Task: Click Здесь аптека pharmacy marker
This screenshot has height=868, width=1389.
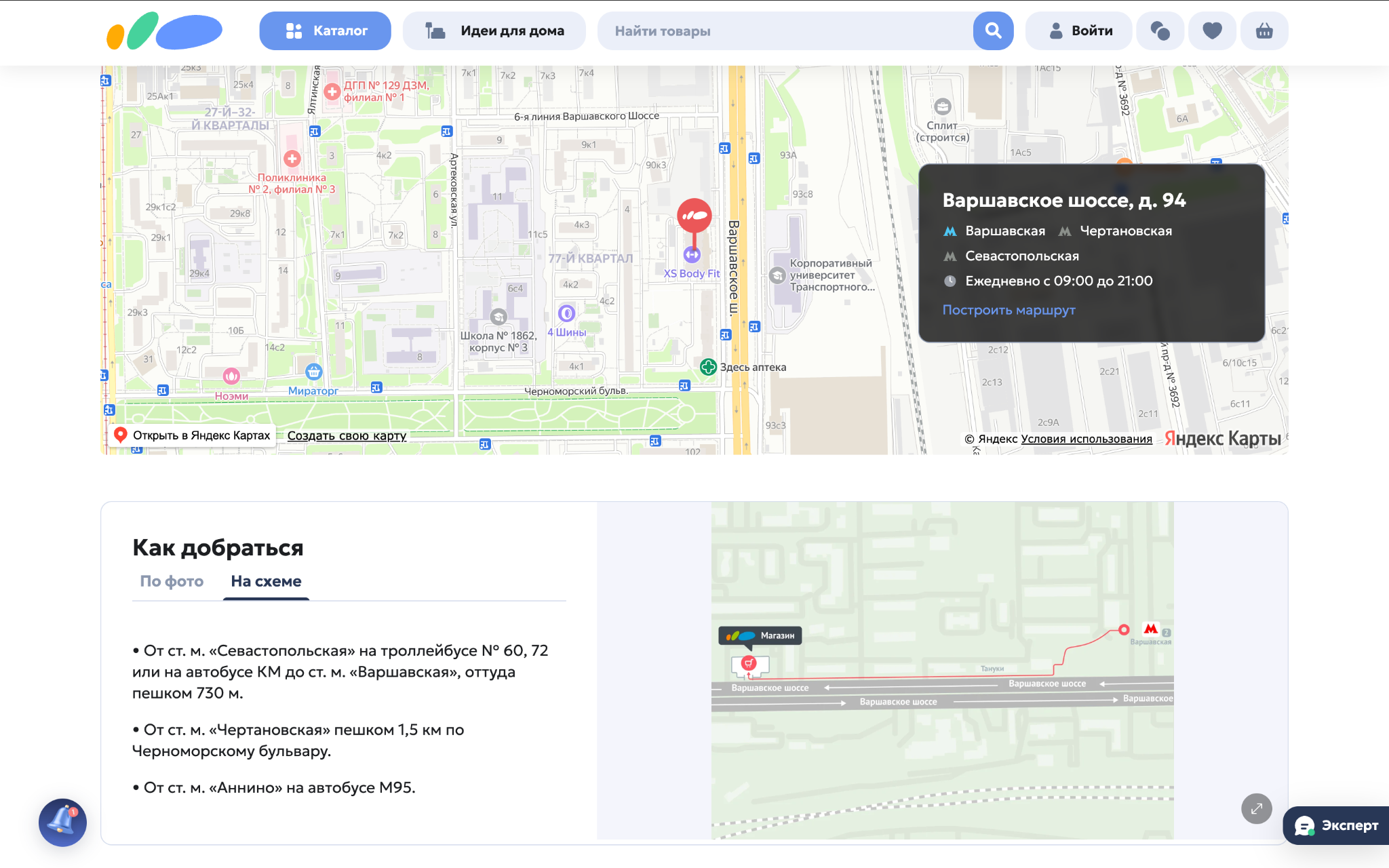Action: (x=708, y=367)
